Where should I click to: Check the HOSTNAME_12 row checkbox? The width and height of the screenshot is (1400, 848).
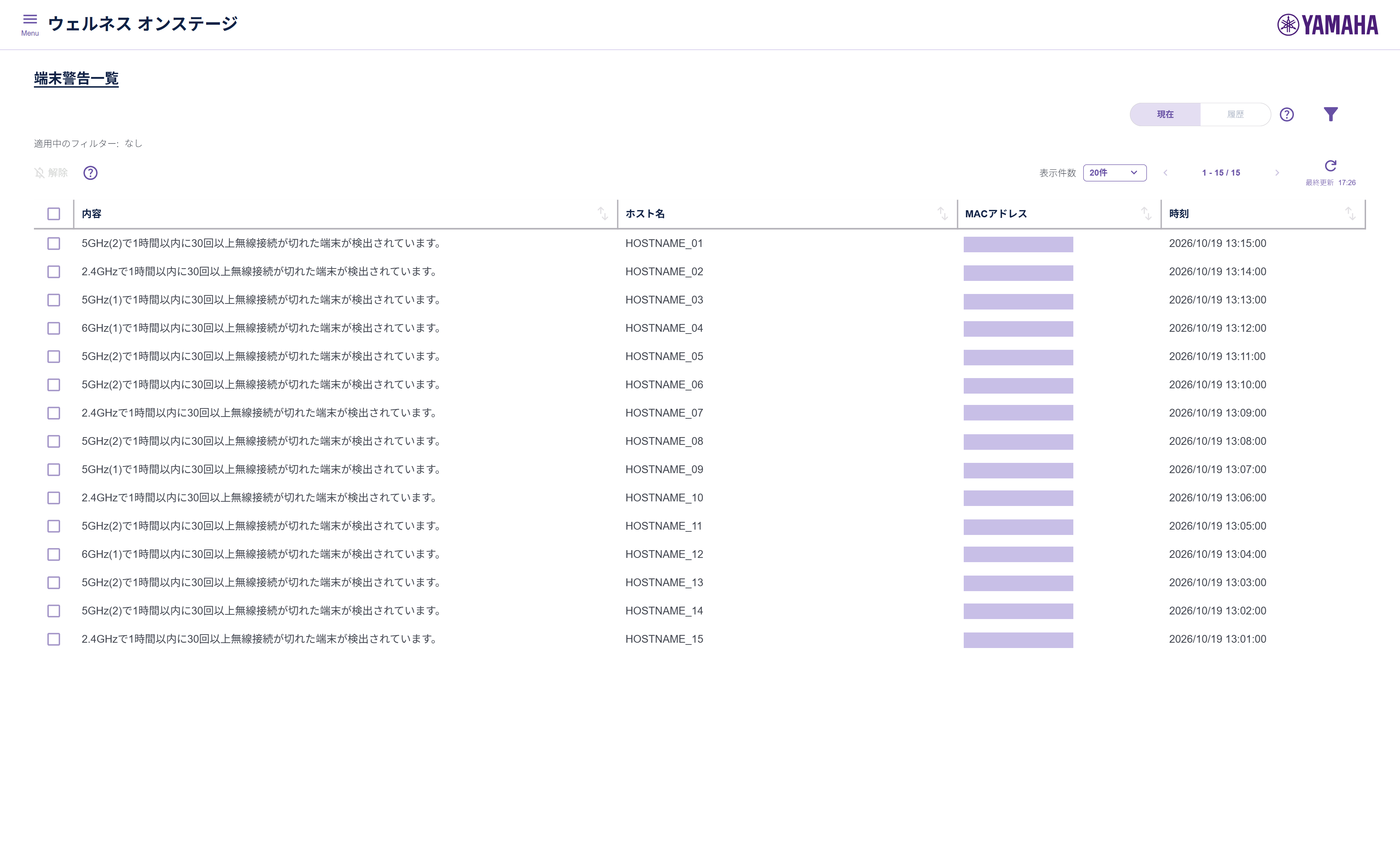coord(54,554)
